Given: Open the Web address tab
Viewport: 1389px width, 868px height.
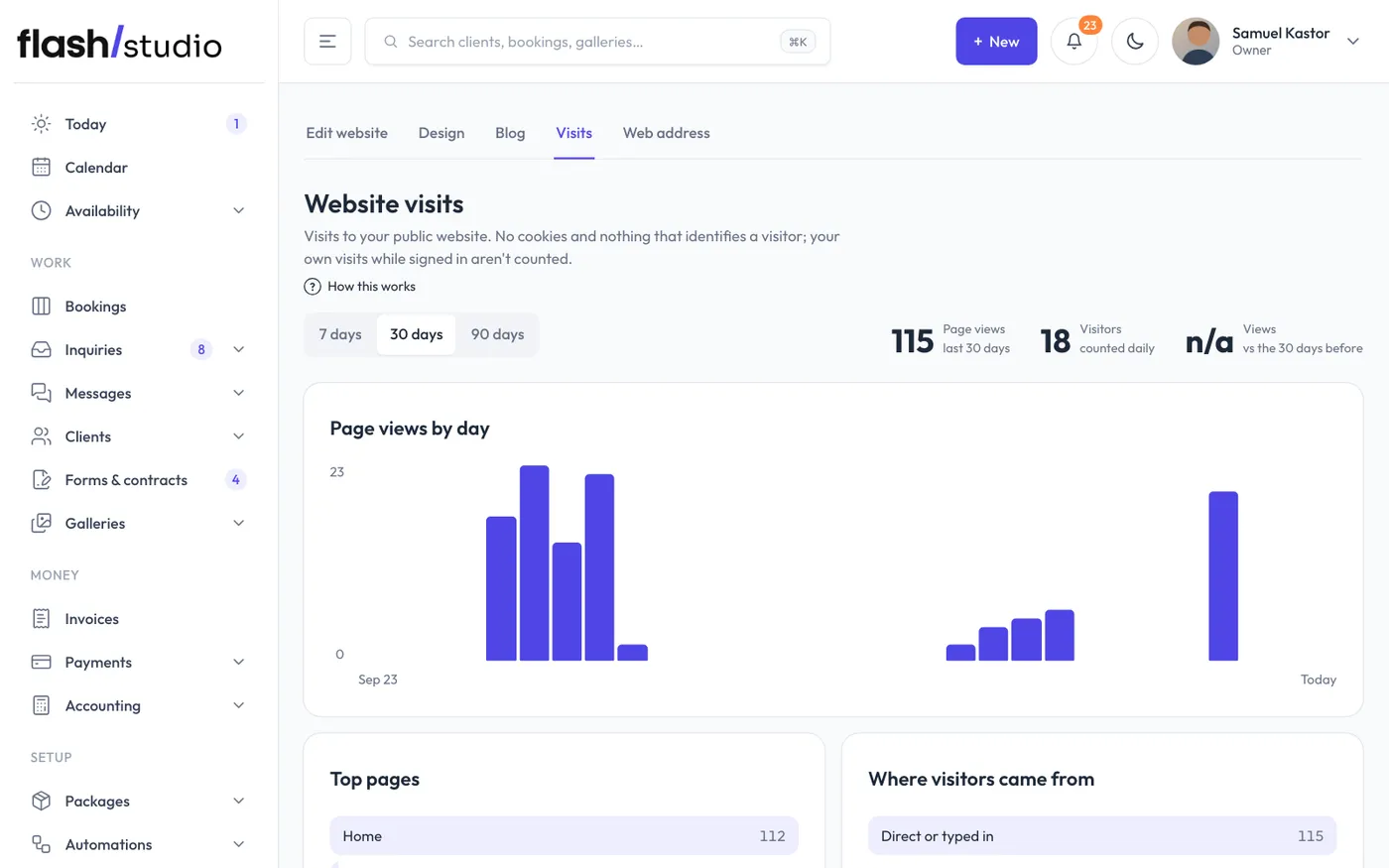Looking at the screenshot, I should coord(667,133).
